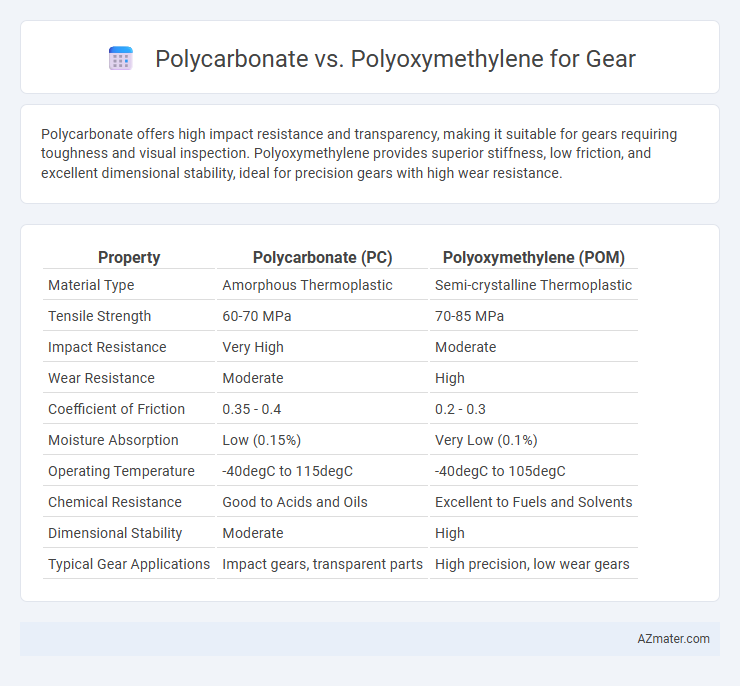Image resolution: width=740 pixels, height=686 pixels.
Task: Click the Dimensional Stability row label
Action: 115,533
